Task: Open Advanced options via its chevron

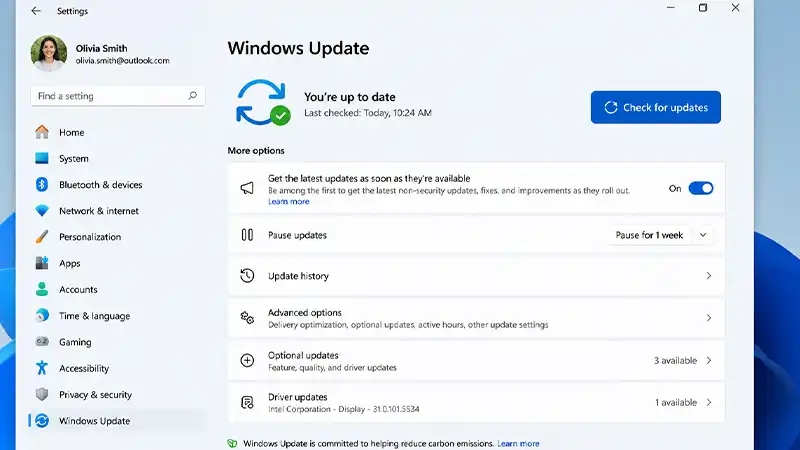Action: coord(709,318)
